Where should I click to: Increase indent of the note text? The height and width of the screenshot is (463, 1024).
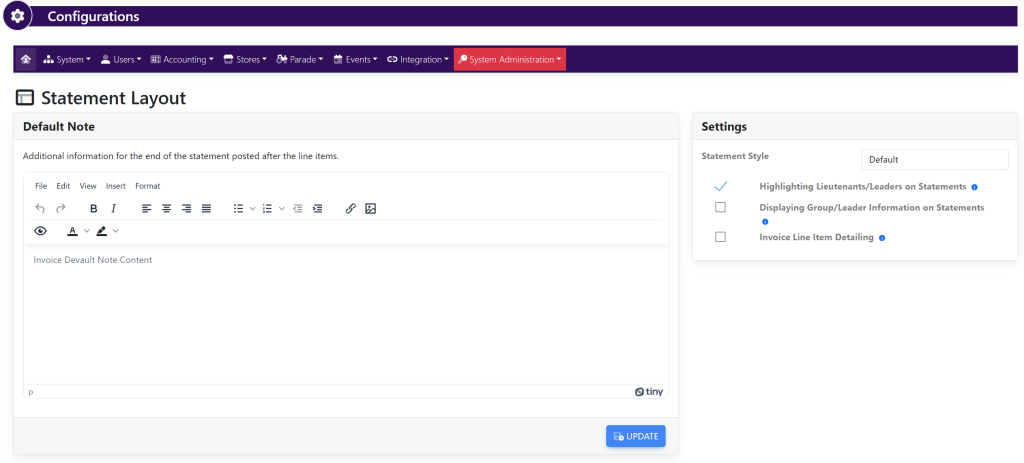click(318, 208)
